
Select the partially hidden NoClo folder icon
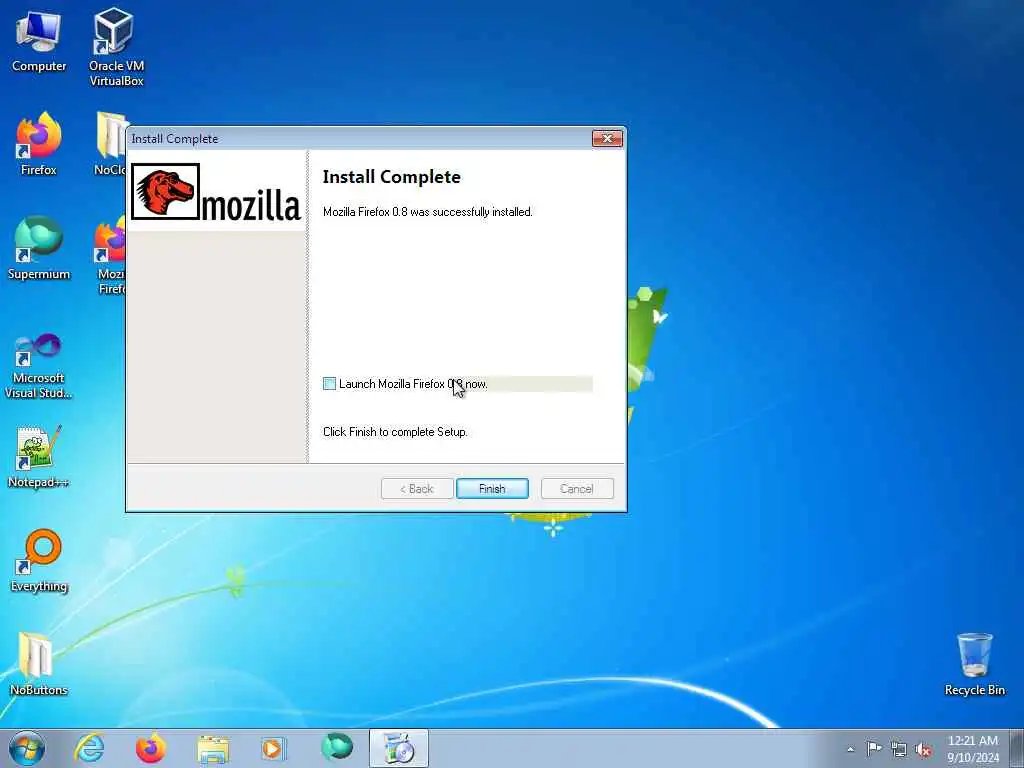[x=109, y=144]
